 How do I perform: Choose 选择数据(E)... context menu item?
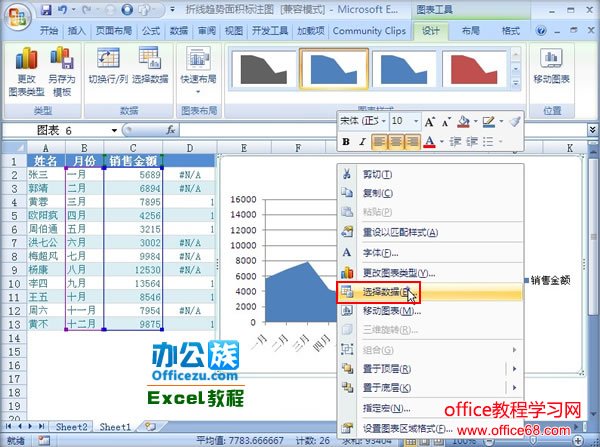click(430, 292)
